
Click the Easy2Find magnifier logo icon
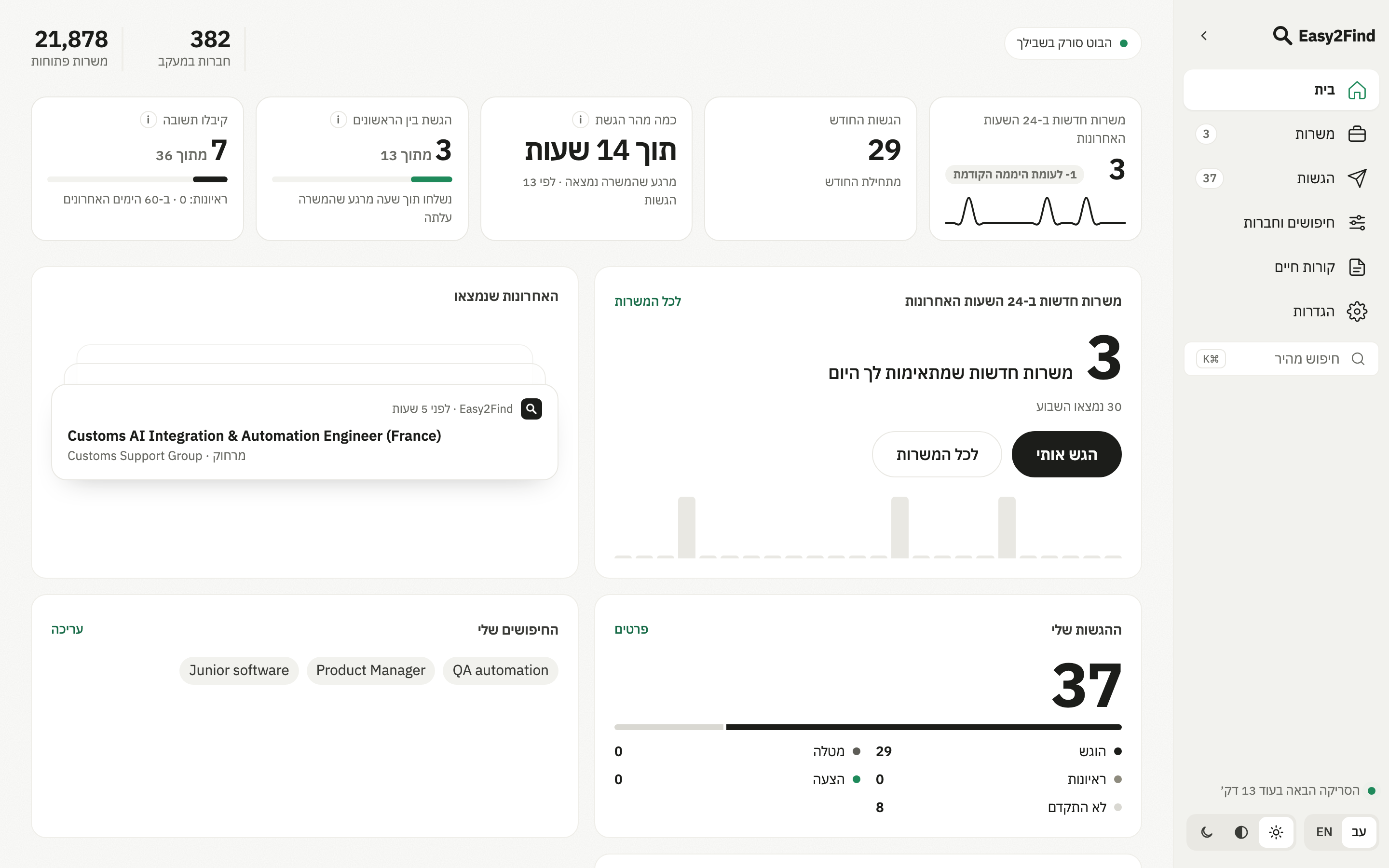(x=1282, y=36)
